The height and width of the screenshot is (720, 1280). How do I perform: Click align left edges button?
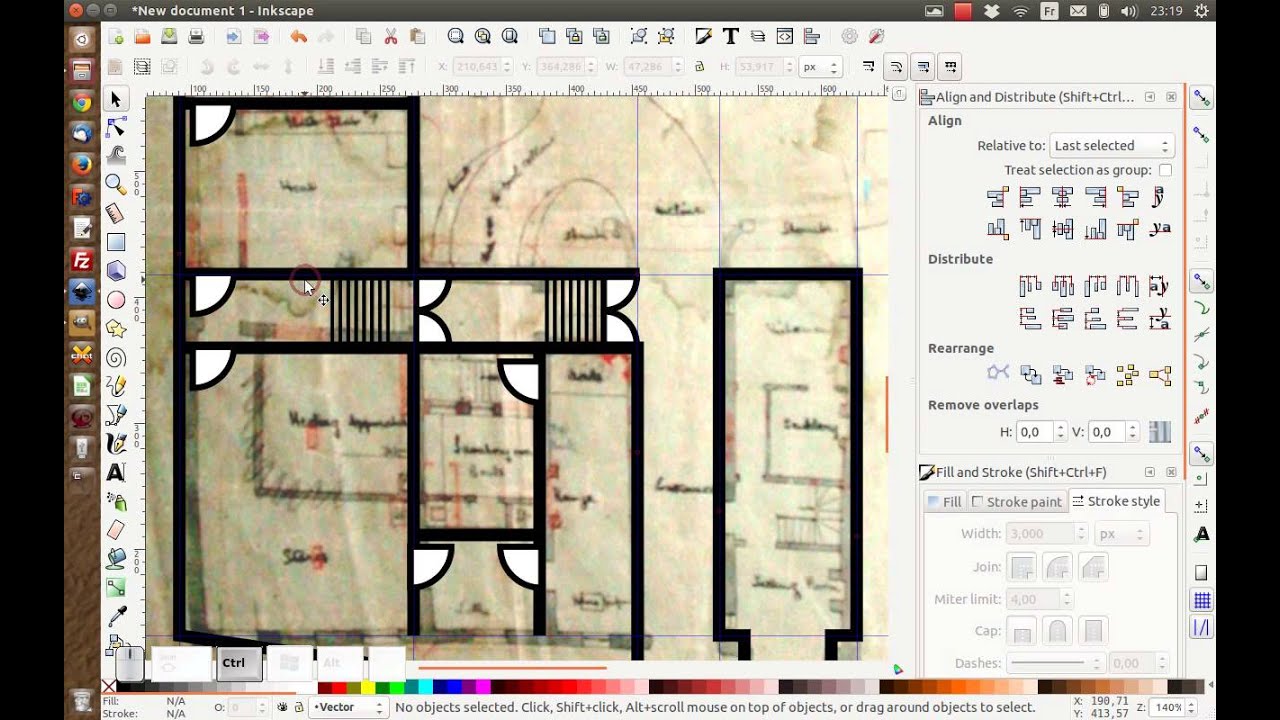tap(1030, 197)
